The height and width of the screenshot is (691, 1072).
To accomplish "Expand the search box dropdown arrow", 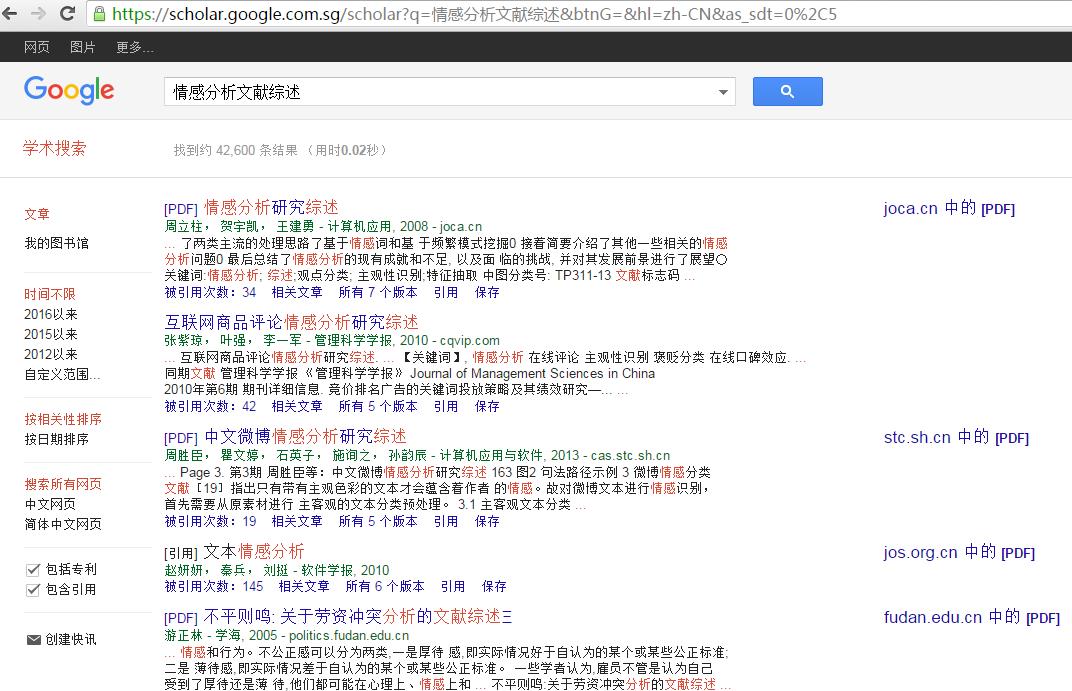I will [x=723, y=92].
